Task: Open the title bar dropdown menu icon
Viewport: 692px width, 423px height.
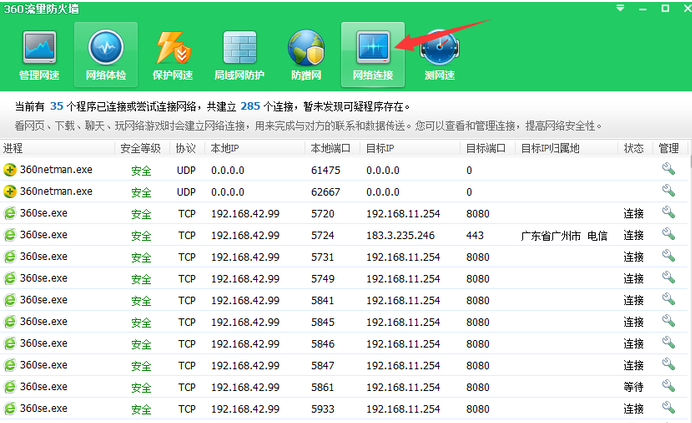Action: click(x=620, y=8)
